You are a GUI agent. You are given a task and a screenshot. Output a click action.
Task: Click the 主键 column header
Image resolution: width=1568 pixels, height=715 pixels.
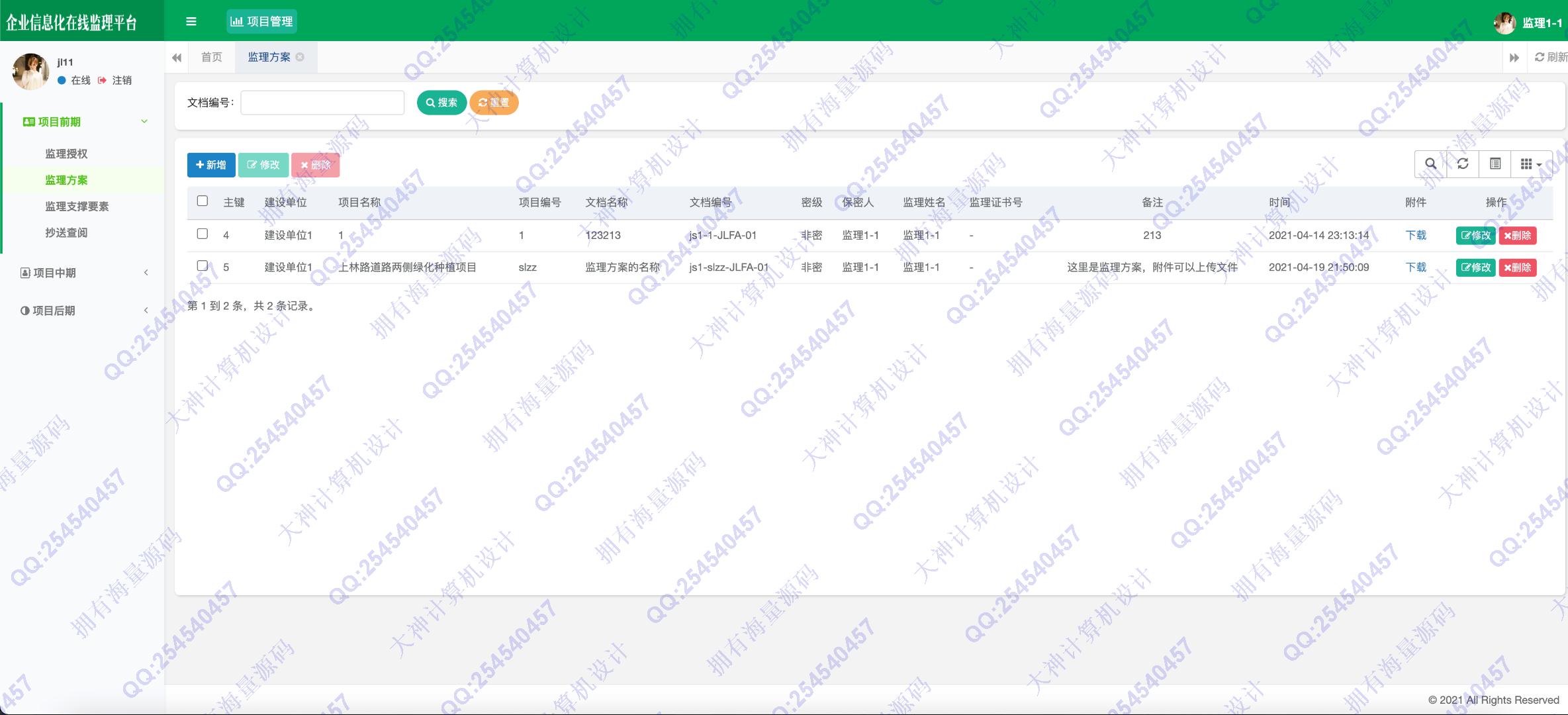[x=234, y=203]
